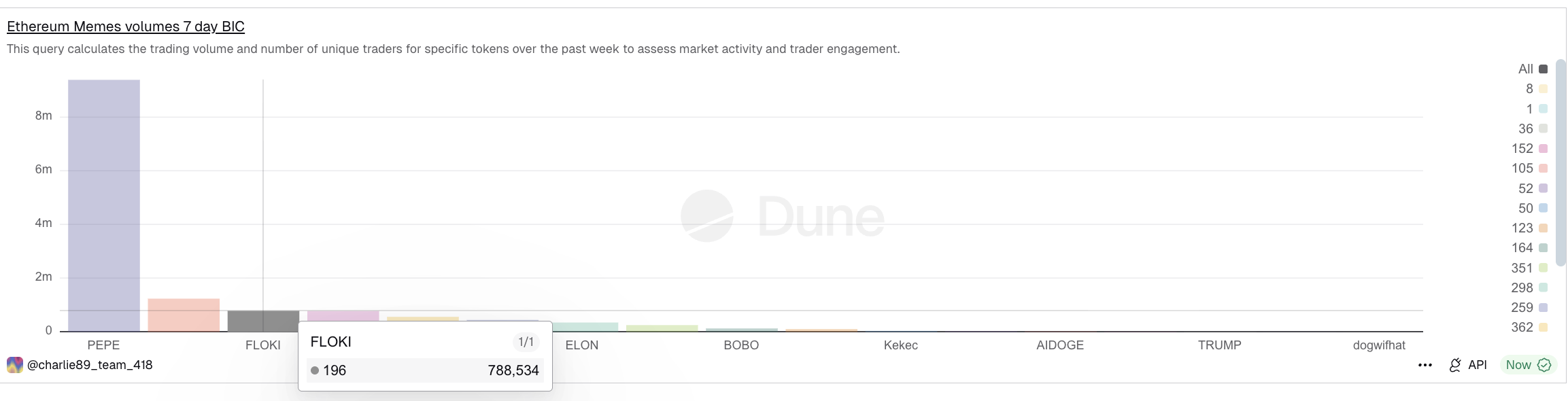Toggle visibility of the 52 series
The image size is (1568, 401).
coord(1544,188)
